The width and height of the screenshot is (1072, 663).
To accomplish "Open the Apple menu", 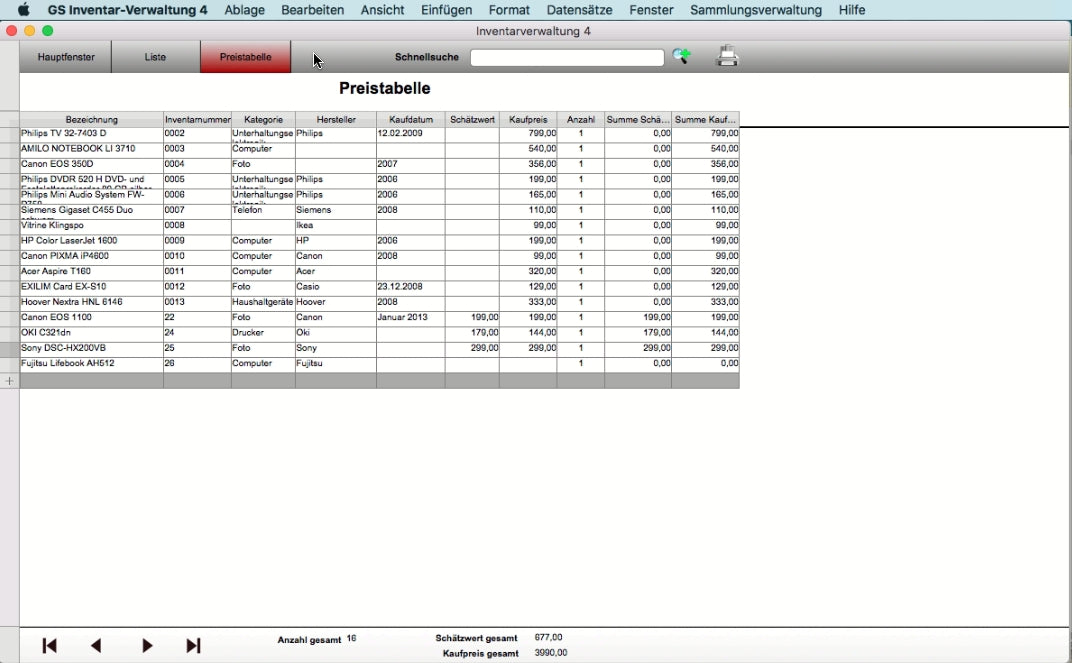I will click(x=23, y=10).
